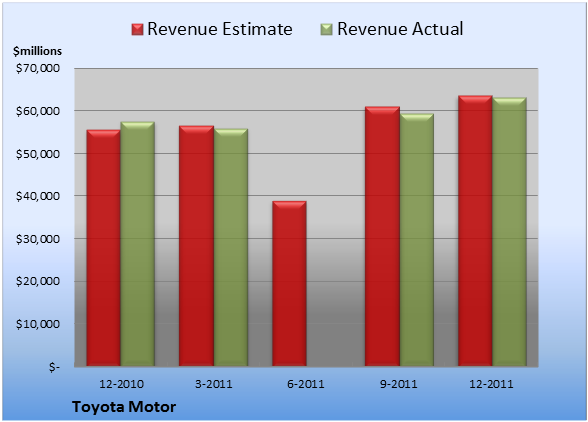The height and width of the screenshot is (422, 588).
Task: Select the red estimate bar for 12-2010
Action: pos(104,248)
